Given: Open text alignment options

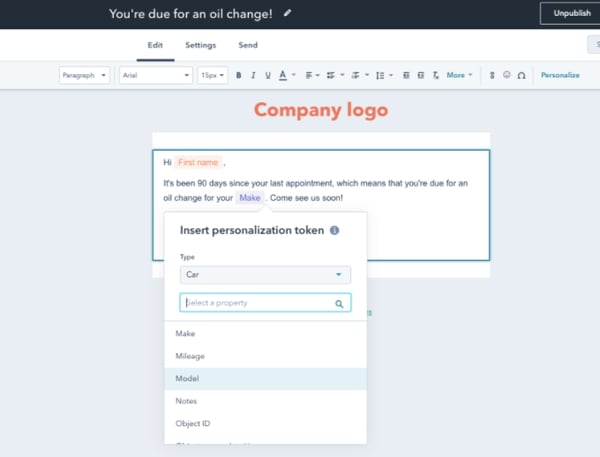Looking at the screenshot, I should tap(312, 75).
